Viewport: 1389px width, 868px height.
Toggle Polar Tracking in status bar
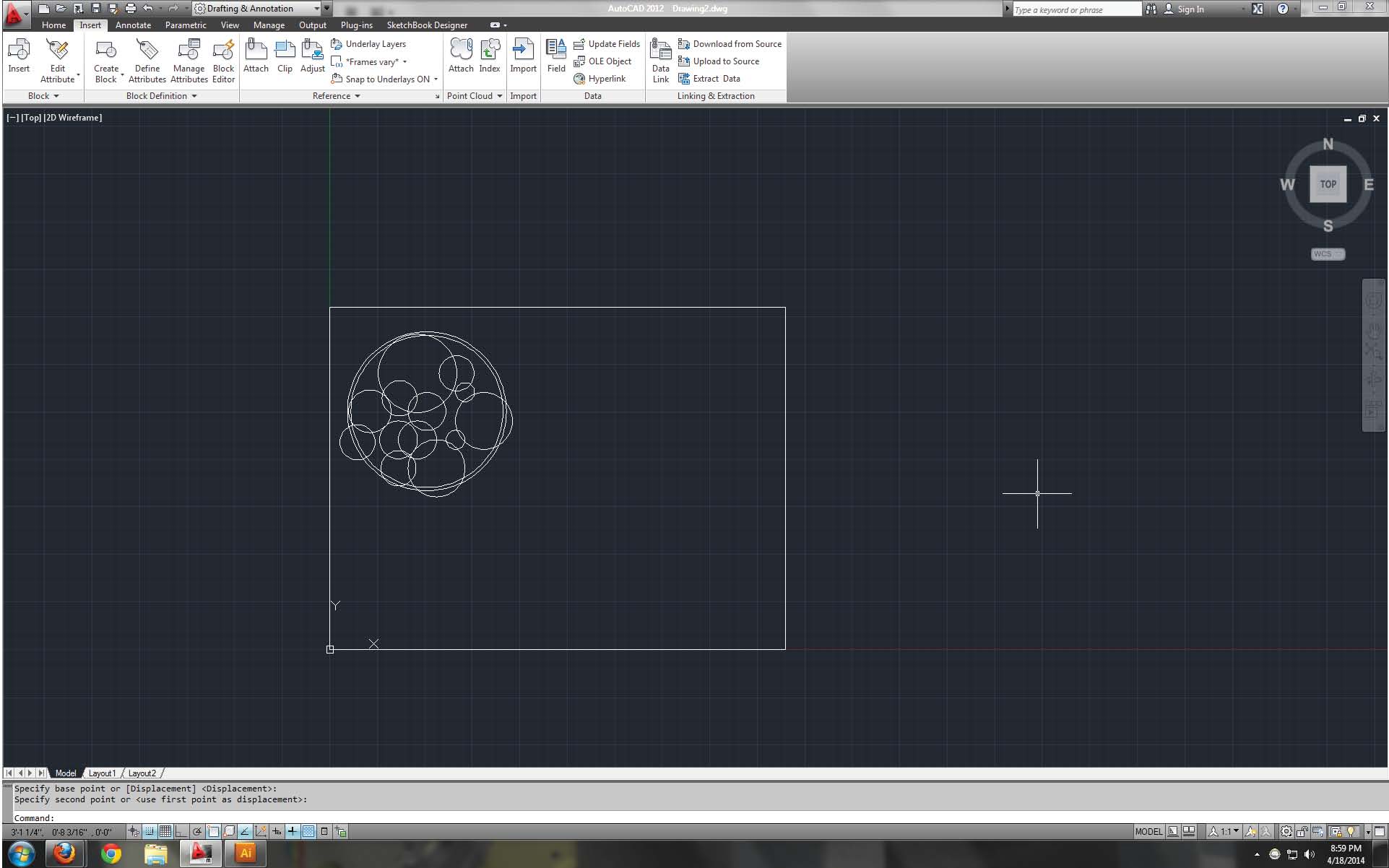click(196, 831)
